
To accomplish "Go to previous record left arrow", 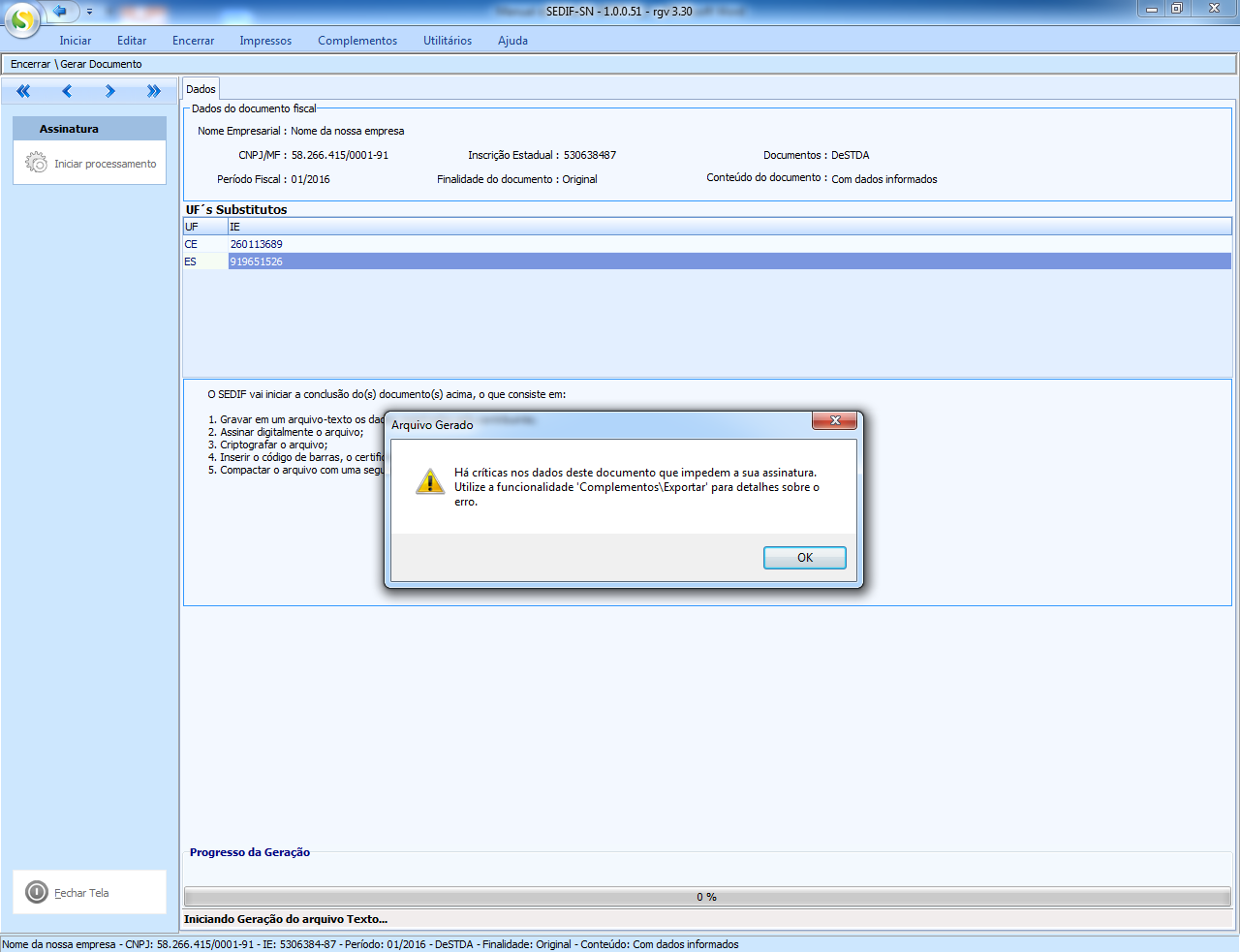I will coord(67,91).
